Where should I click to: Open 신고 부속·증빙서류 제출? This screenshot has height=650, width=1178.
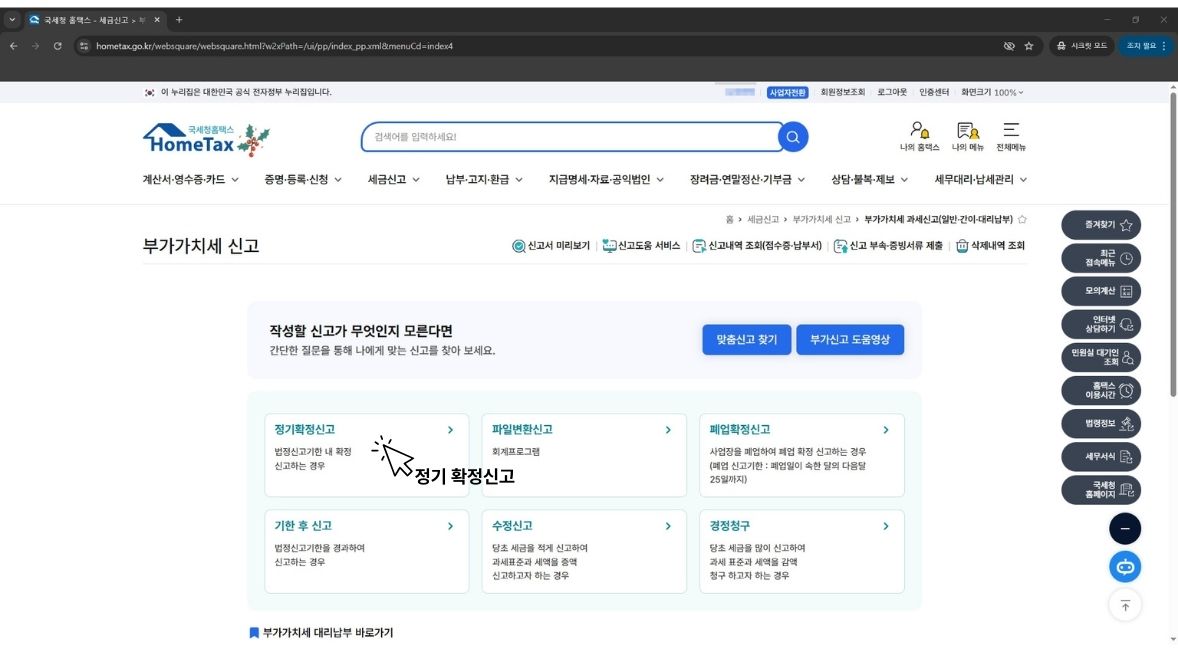coord(888,246)
